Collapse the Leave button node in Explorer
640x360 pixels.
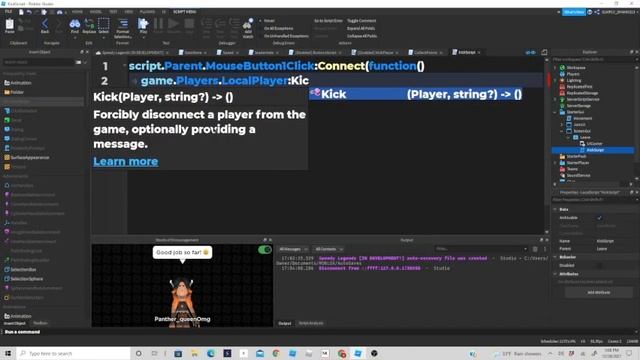[568, 138]
